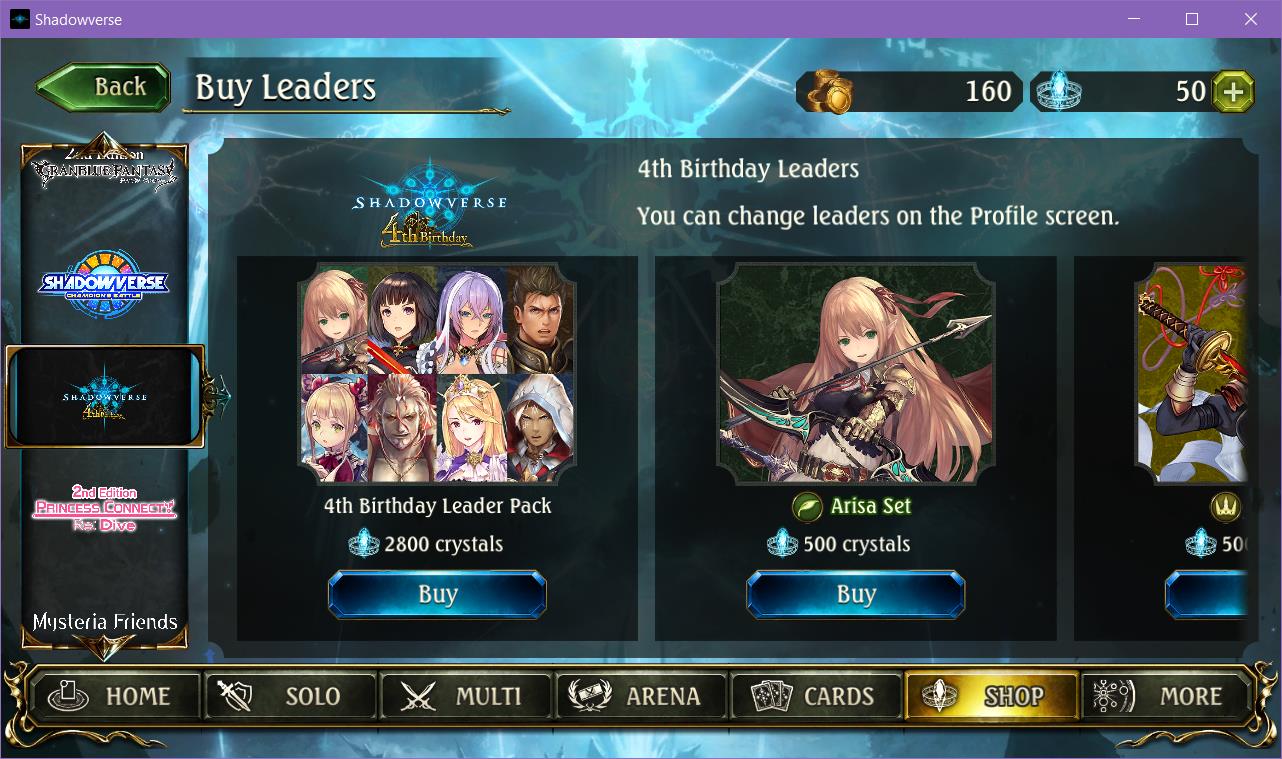Buy the Arisa Set
Image resolution: width=1282 pixels, height=759 pixels.
(x=856, y=595)
